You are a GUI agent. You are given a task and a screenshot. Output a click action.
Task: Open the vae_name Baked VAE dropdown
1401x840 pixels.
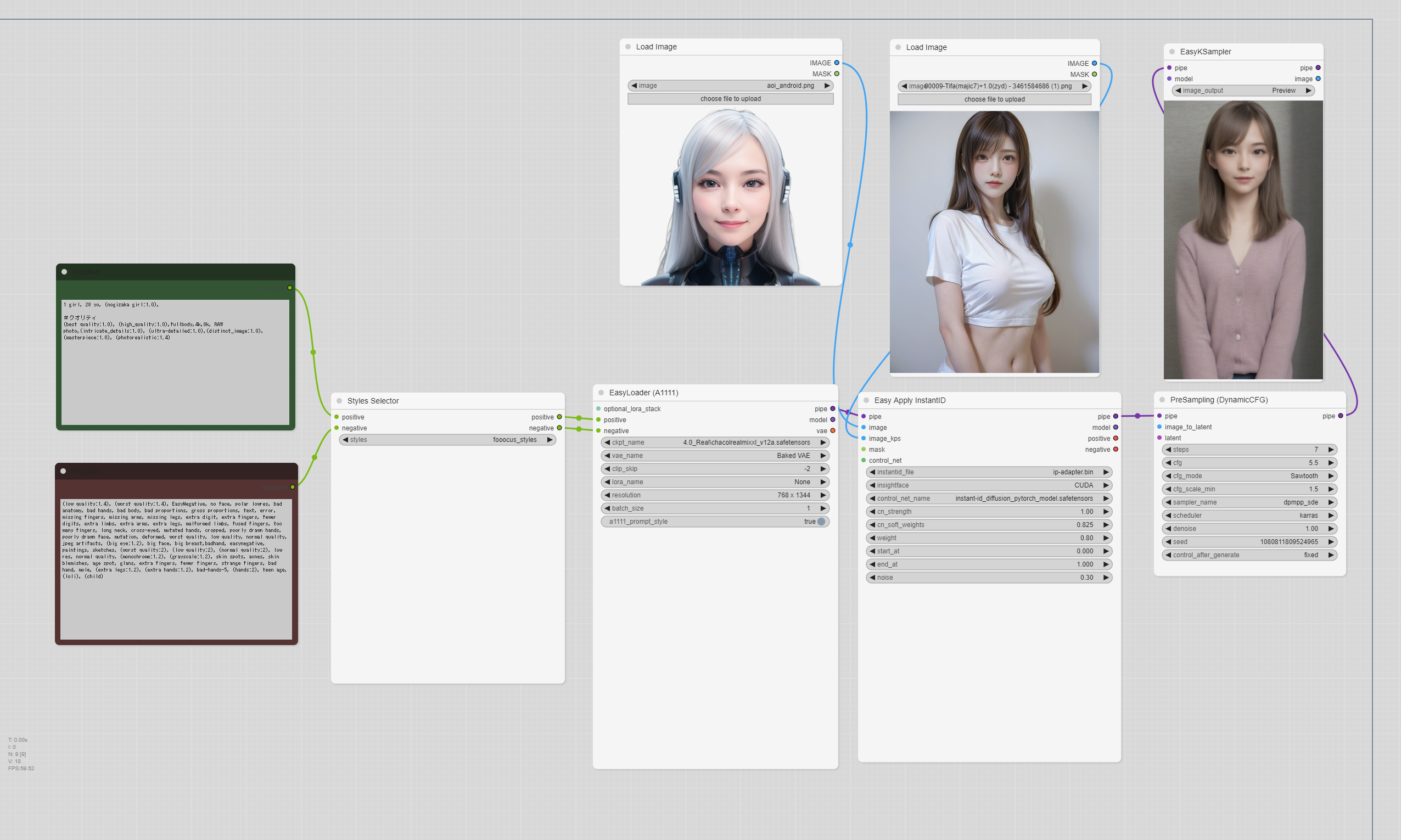coord(715,456)
